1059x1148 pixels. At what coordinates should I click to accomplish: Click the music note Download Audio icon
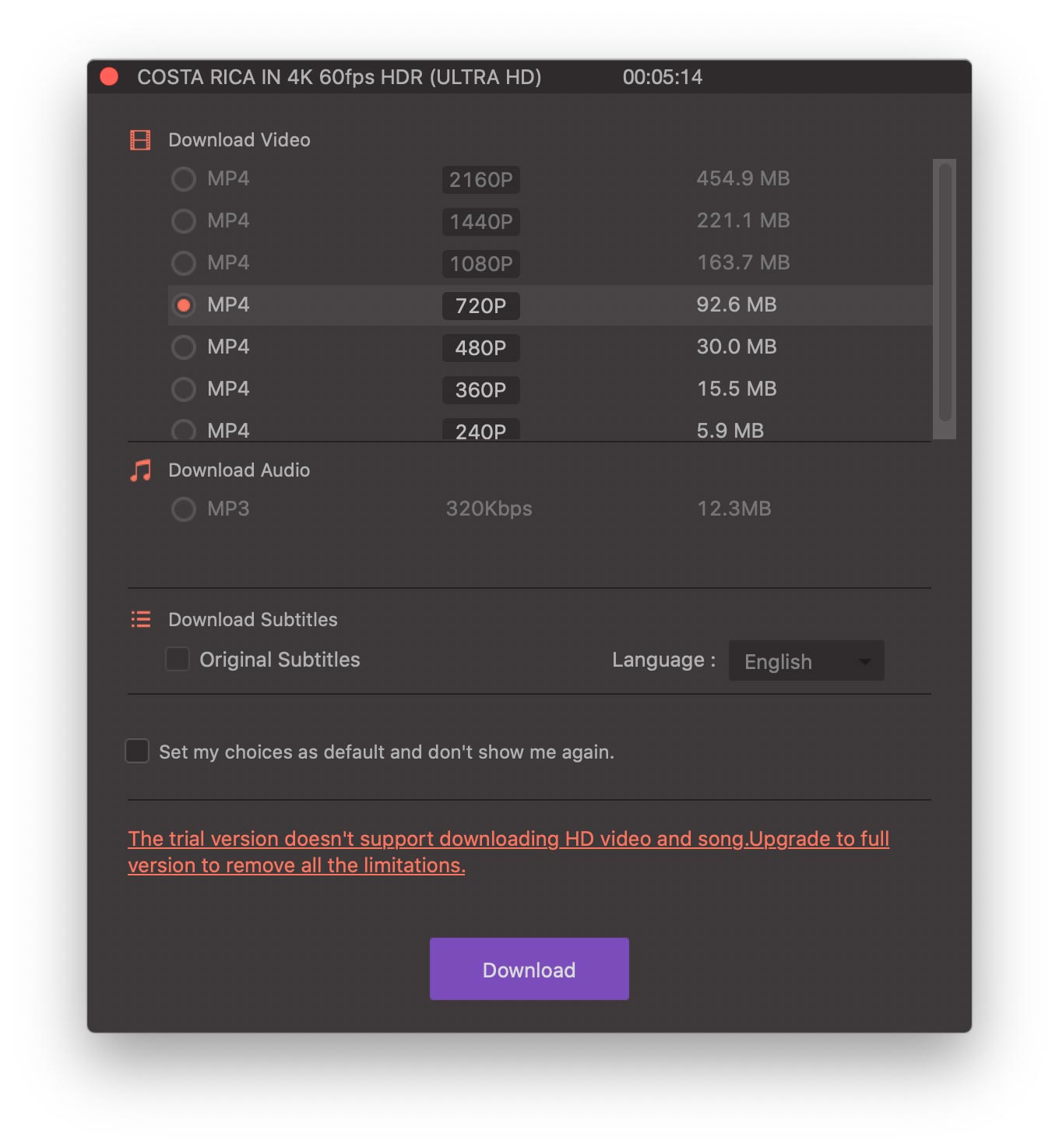point(140,470)
